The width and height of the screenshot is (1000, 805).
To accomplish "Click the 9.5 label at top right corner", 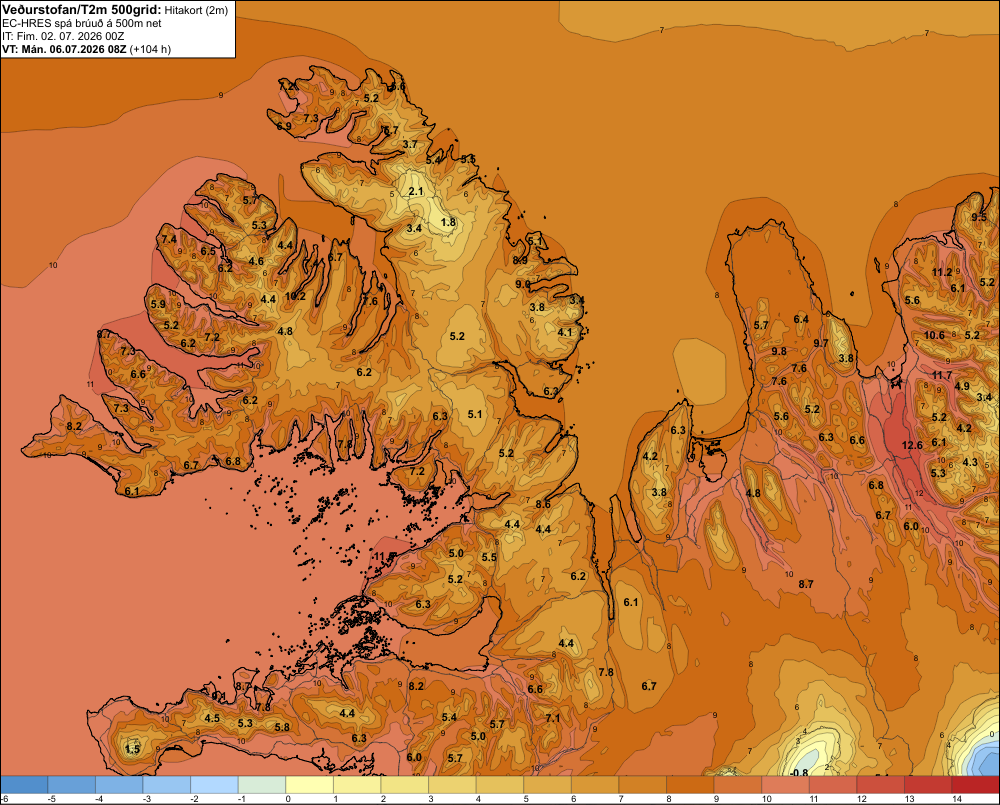I will pyautogui.click(x=979, y=217).
